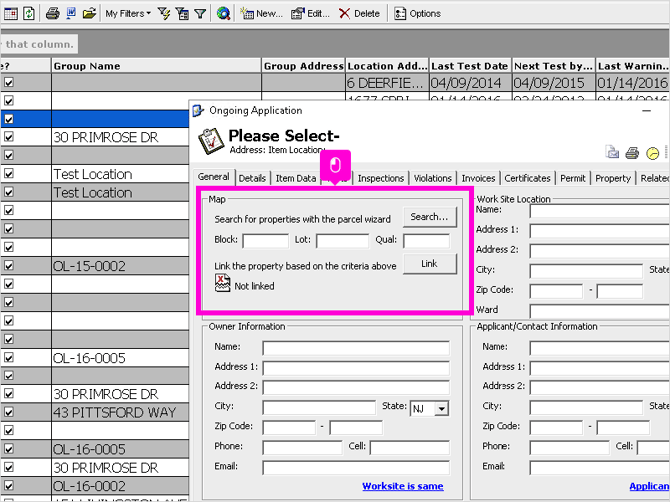Image resolution: width=670 pixels, height=502 pixels.
Task: Sort by the Last Test Date column header
Action: pos(470,66)
